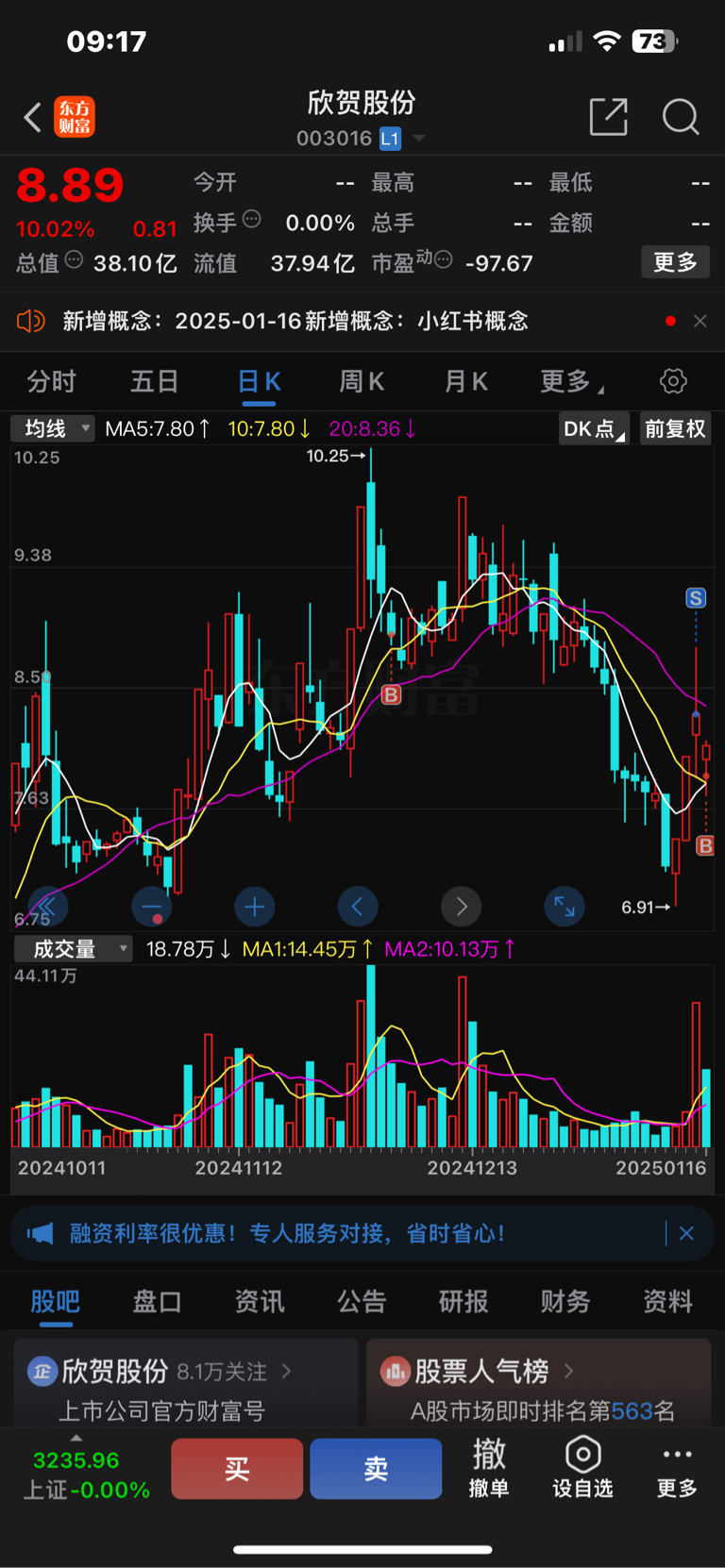Open the 东方财富 logo icon
This screenshot has width=725, height=1568.
pos(75,117)
